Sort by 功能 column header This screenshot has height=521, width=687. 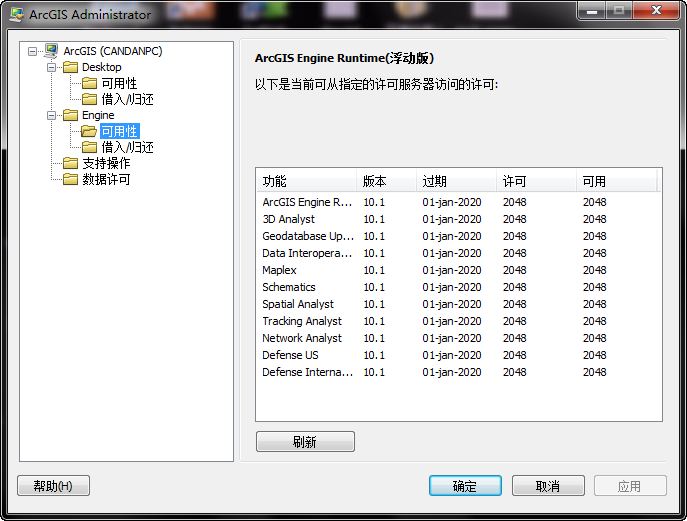tap(306, 181)
